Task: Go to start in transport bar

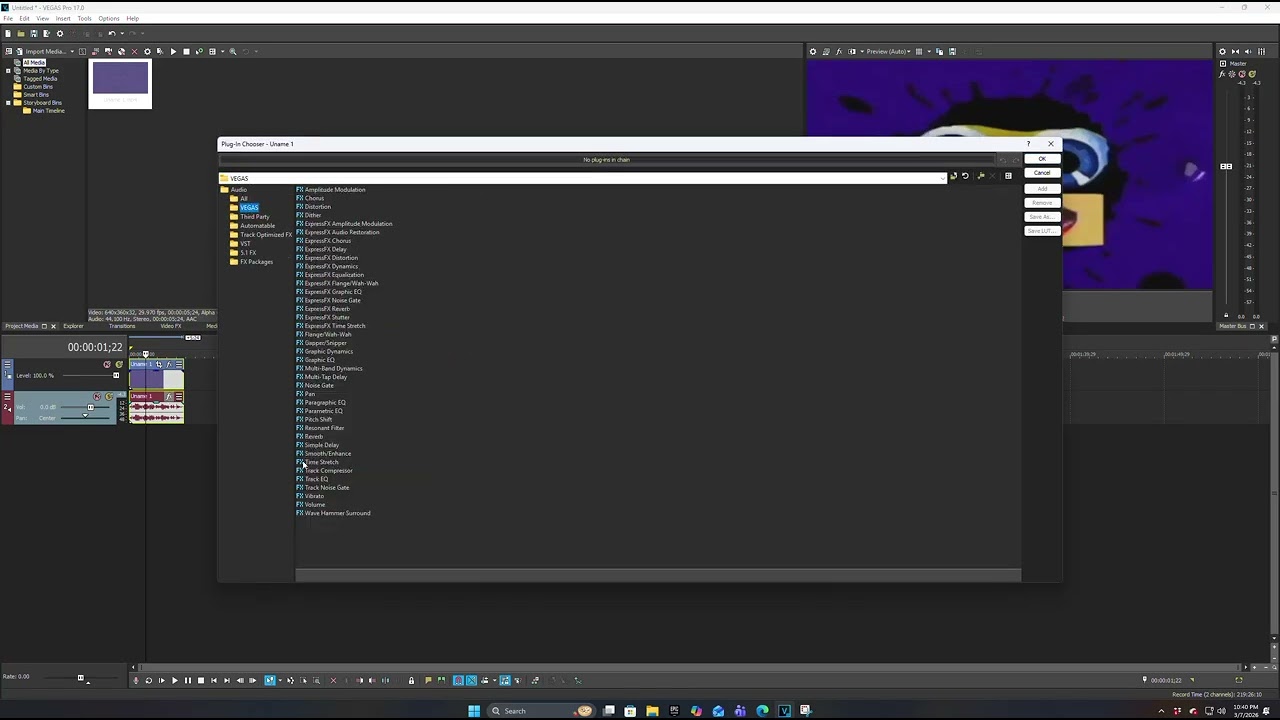Action: point(214,680)
